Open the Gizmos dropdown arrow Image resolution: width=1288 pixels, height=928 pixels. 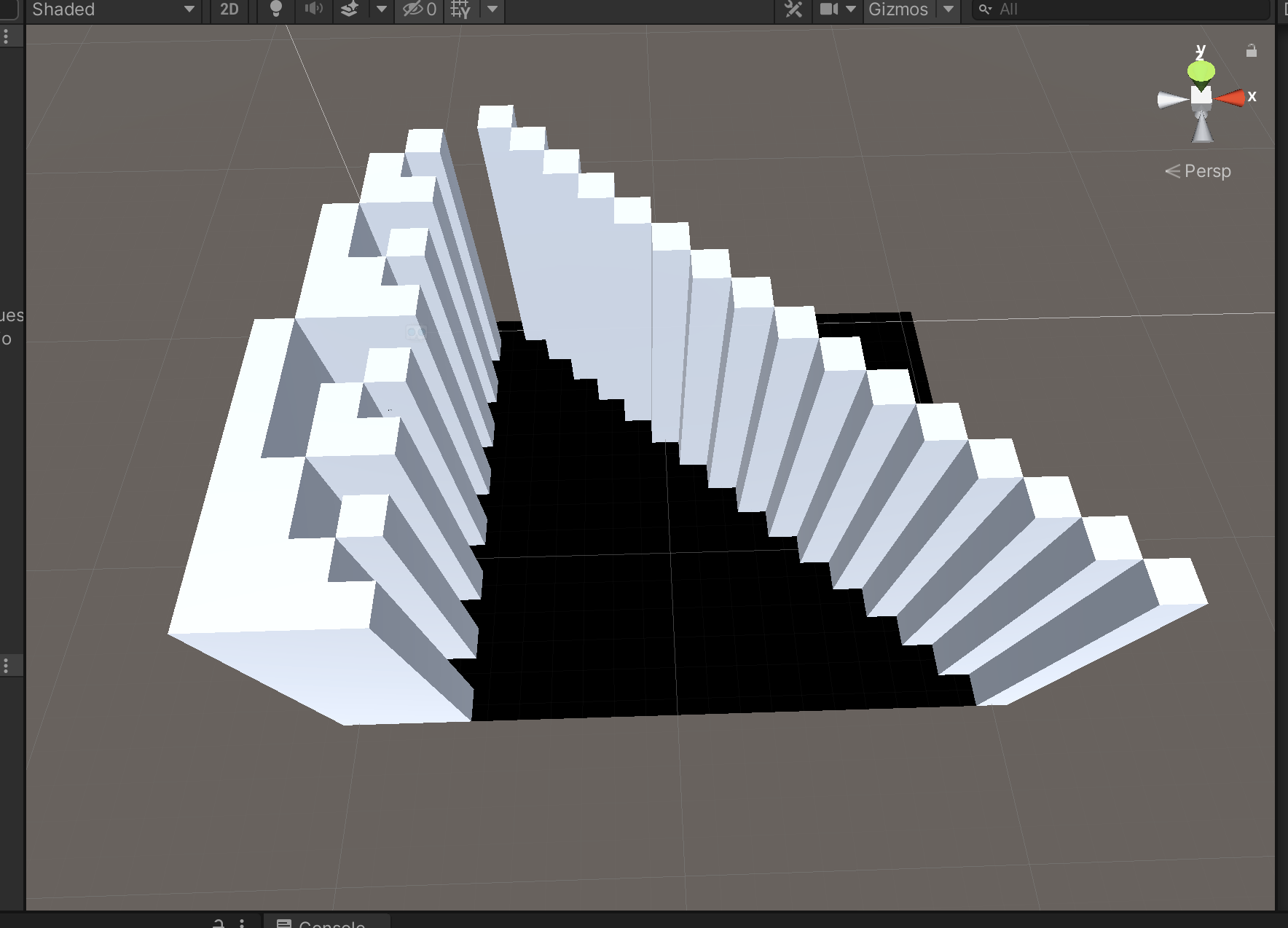pyautogui.click(x=948, y=9)
